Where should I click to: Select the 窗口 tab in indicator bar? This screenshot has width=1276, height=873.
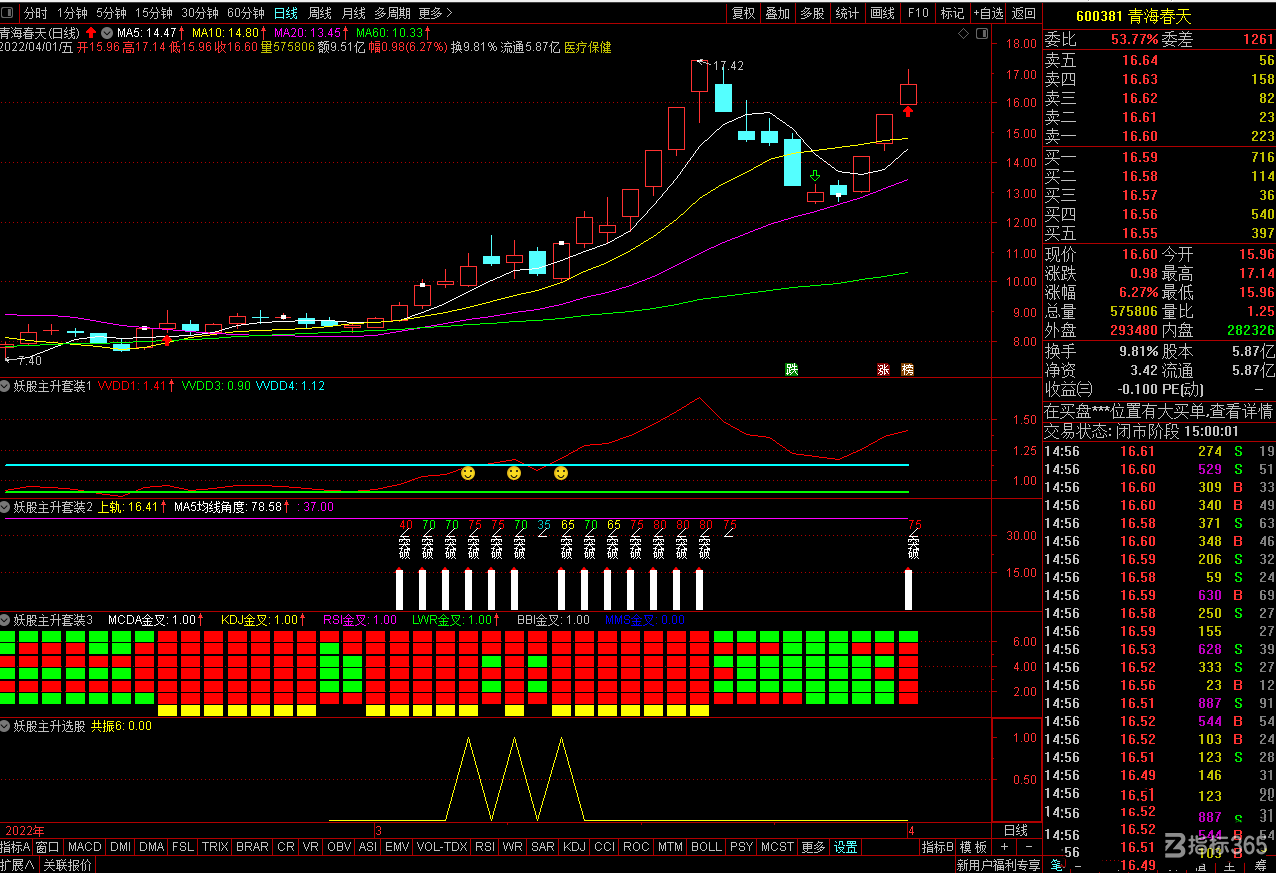[47, 847]
